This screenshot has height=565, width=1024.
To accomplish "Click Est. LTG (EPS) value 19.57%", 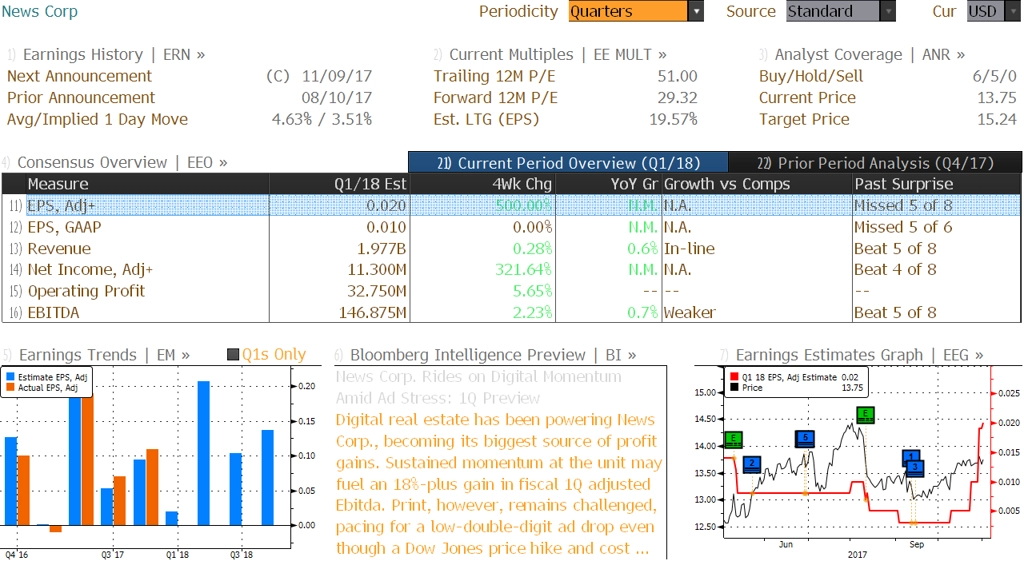I will (x=673, y=119).
